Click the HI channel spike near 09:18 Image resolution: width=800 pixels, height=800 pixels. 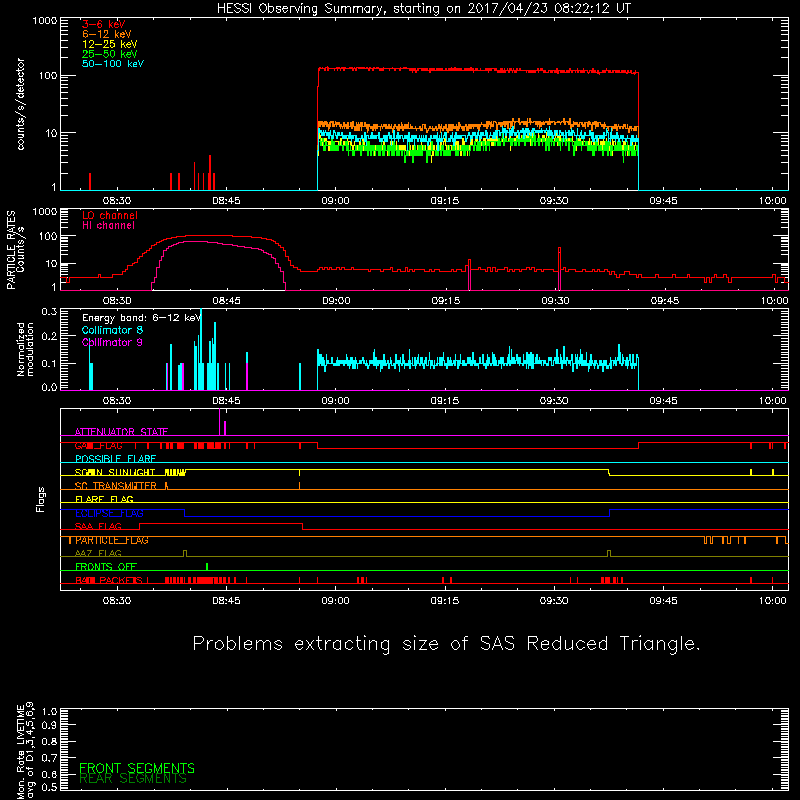tap(469, 275)
